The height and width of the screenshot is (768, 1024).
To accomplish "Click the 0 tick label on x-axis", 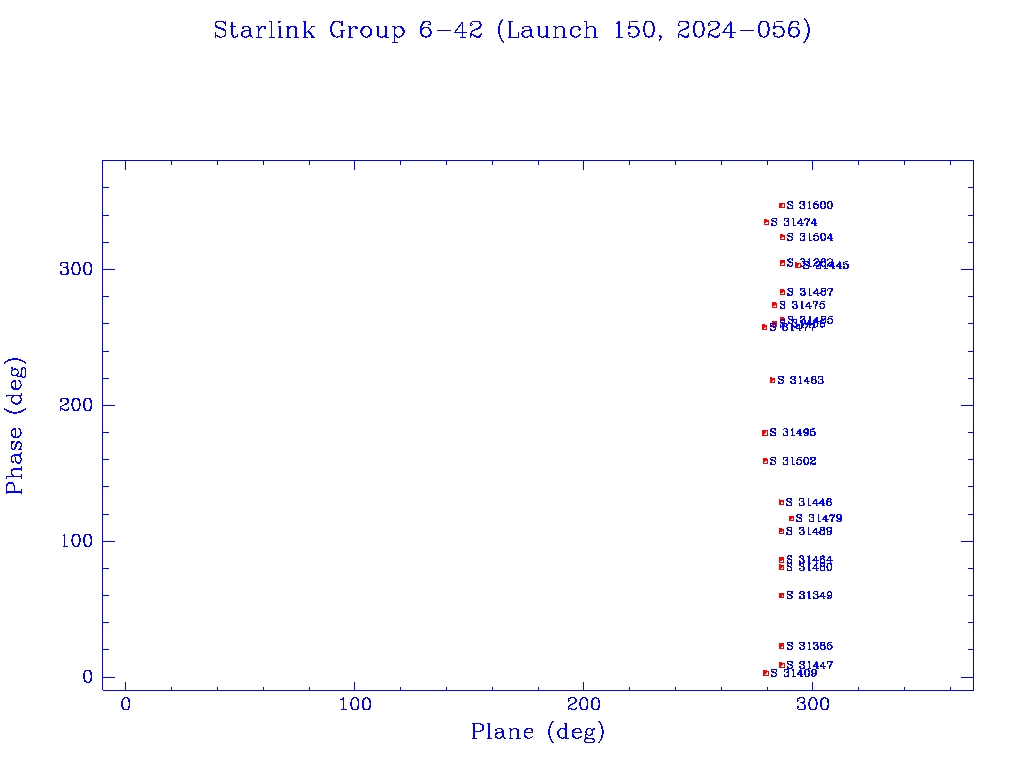I will (x=126, y=704).
